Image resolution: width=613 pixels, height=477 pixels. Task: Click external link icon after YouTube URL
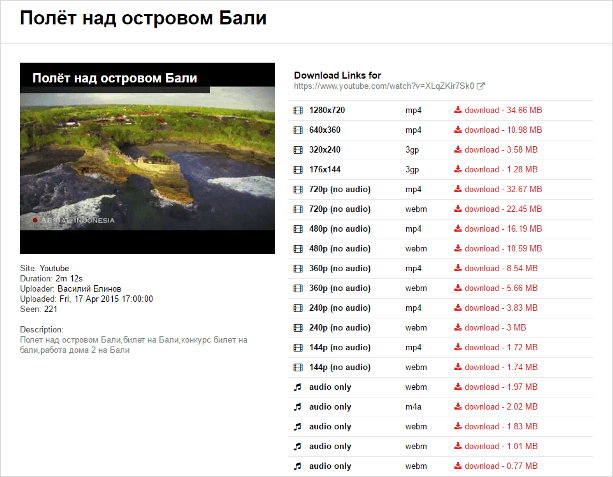coord(481,86)
